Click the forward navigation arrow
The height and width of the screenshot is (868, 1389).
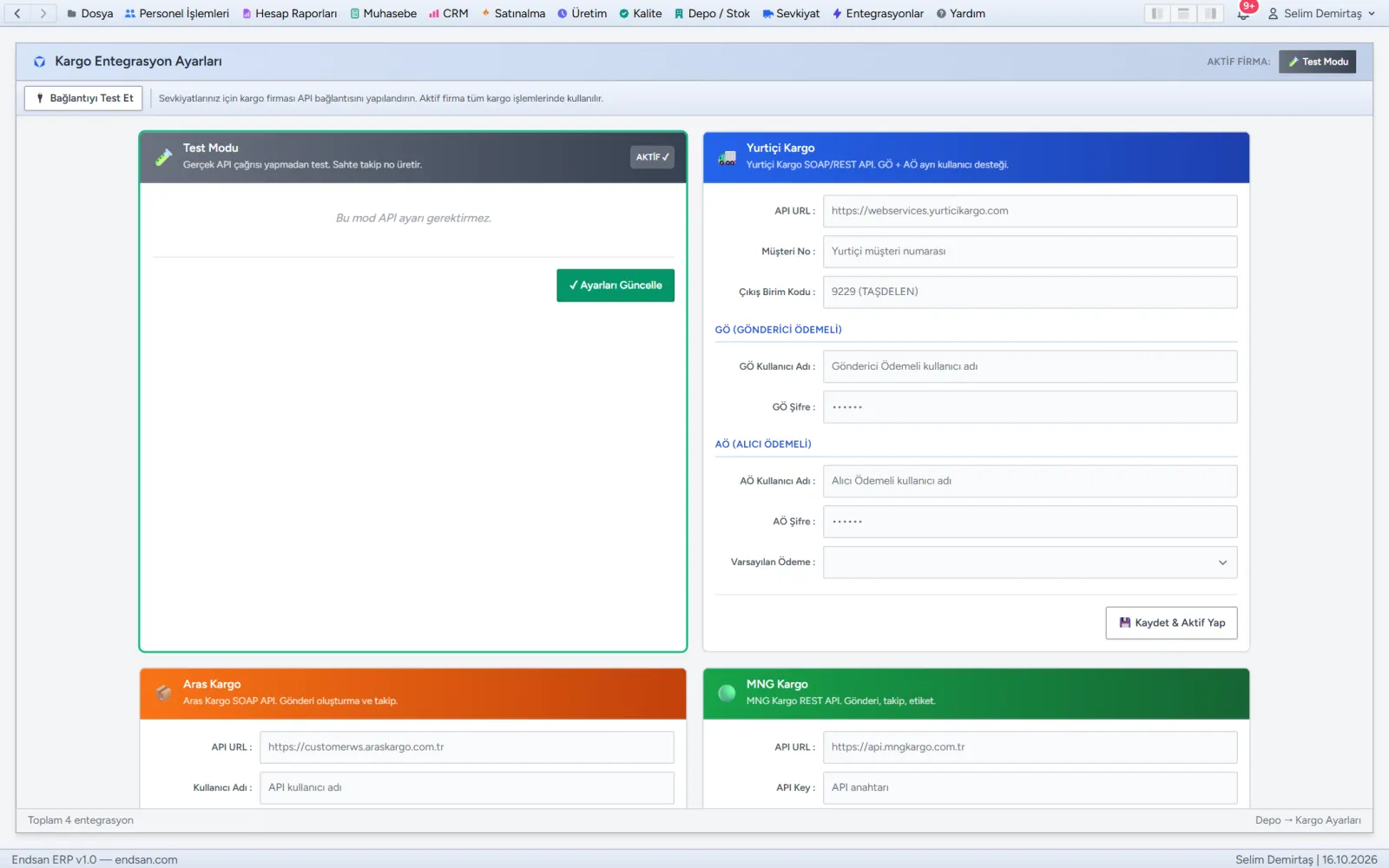point(43,13)
